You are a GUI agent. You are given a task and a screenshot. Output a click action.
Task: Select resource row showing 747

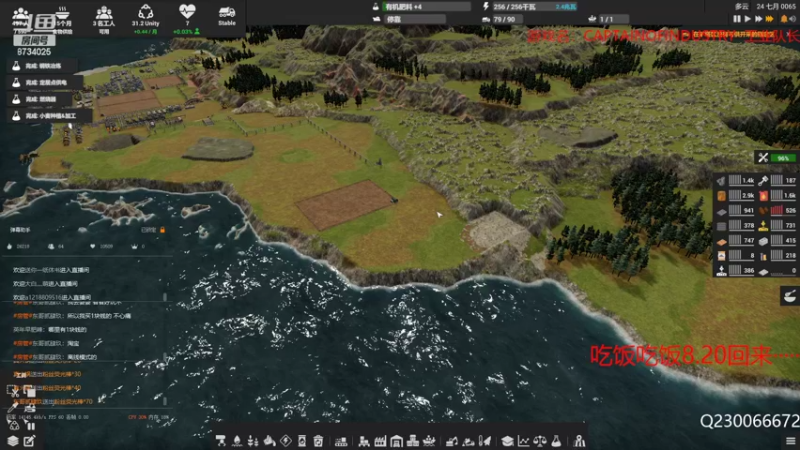735,240
